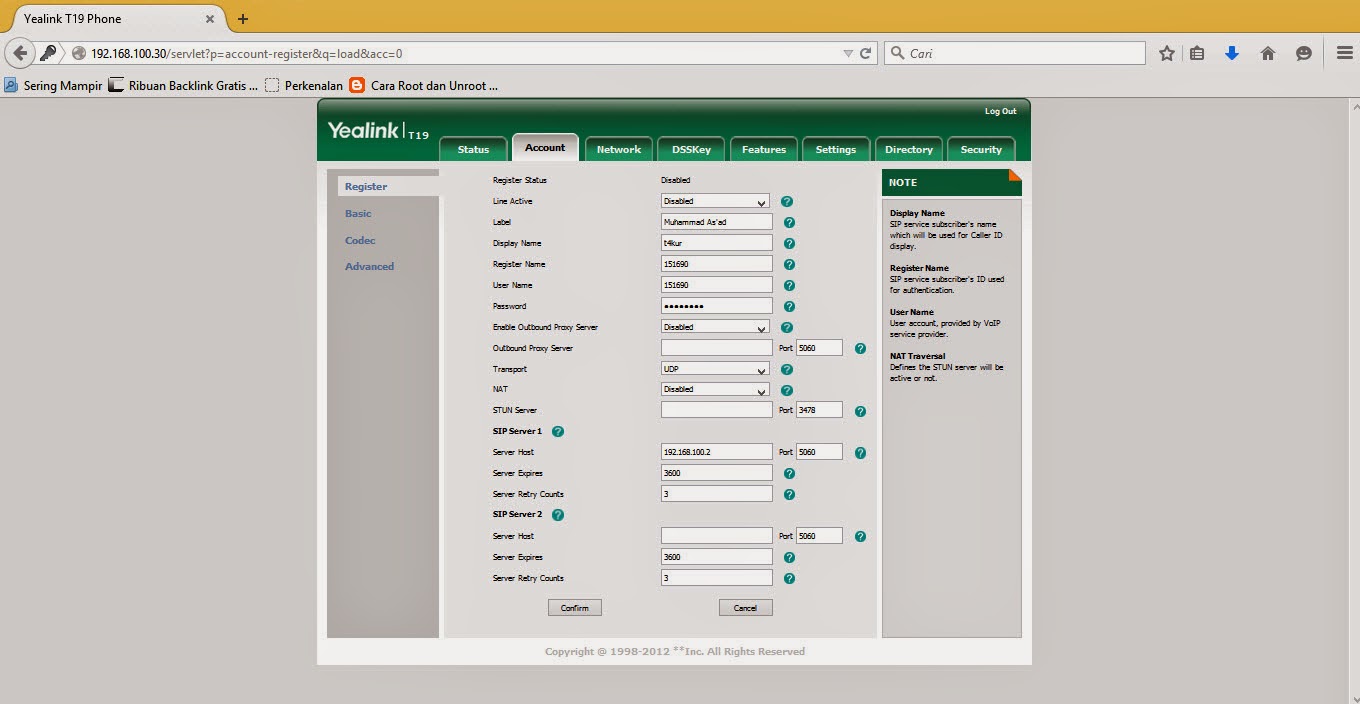The width and height of the screenshot is (1360, 704).
Task: Open the Settings tab
Action: [836, 149]
